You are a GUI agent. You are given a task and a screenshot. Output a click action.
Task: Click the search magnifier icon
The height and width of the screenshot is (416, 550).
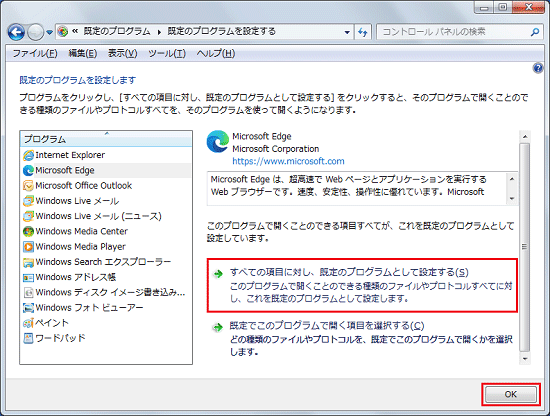pos(535,32)
